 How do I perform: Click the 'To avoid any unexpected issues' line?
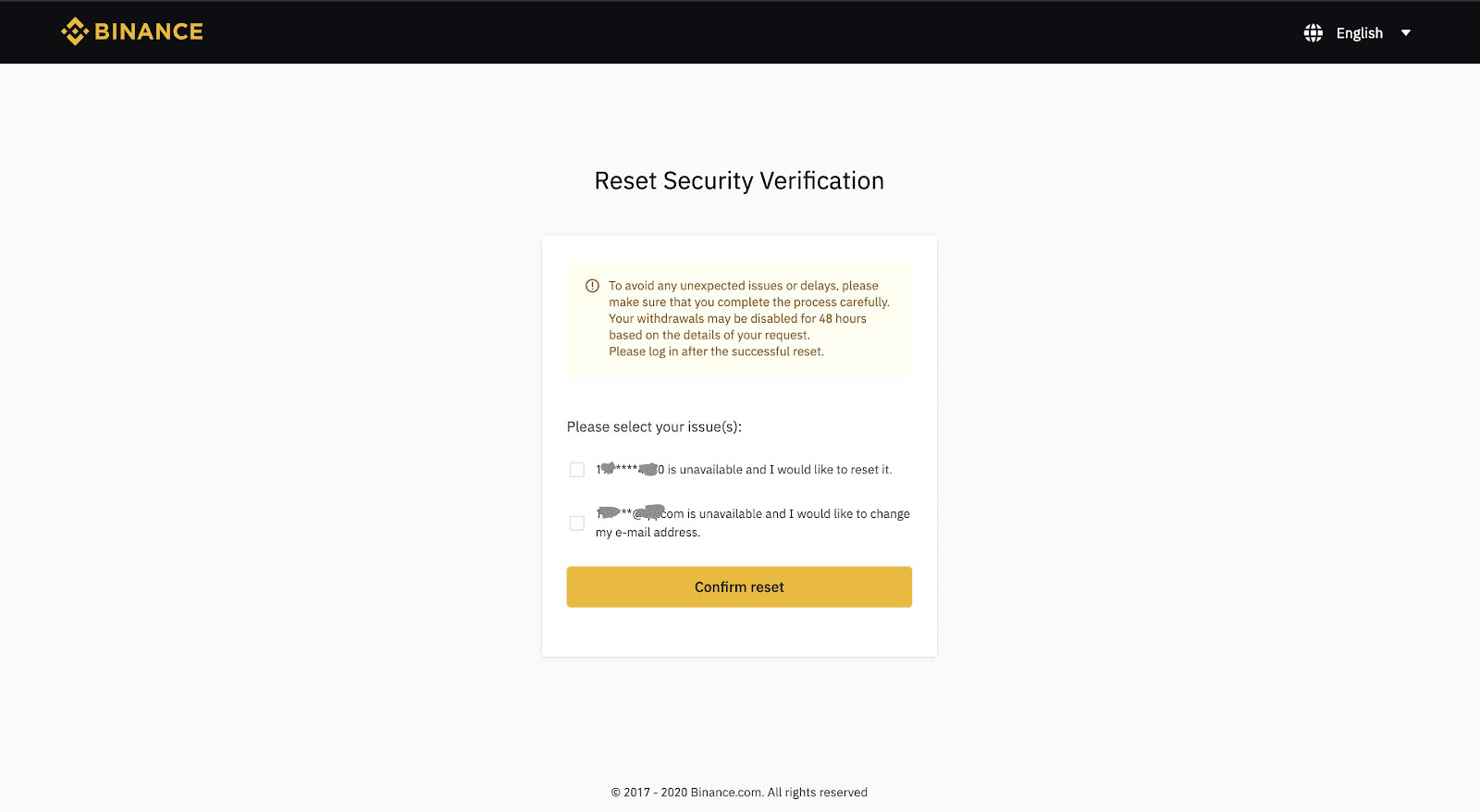tap(743, 286)
